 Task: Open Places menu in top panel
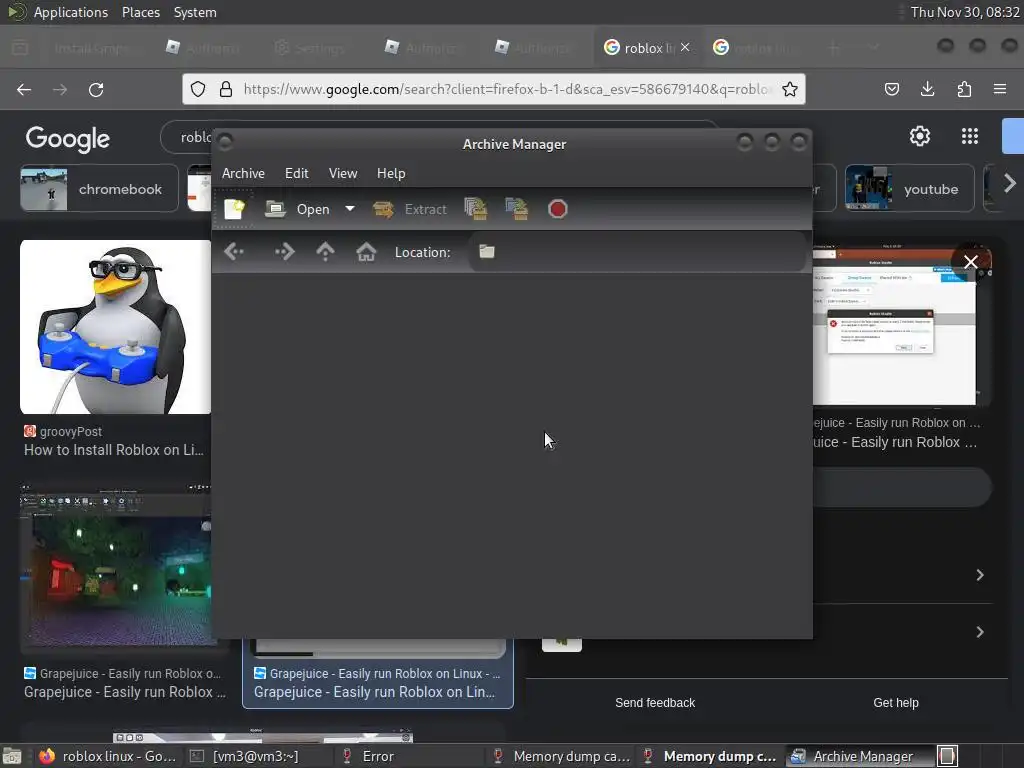140,12
